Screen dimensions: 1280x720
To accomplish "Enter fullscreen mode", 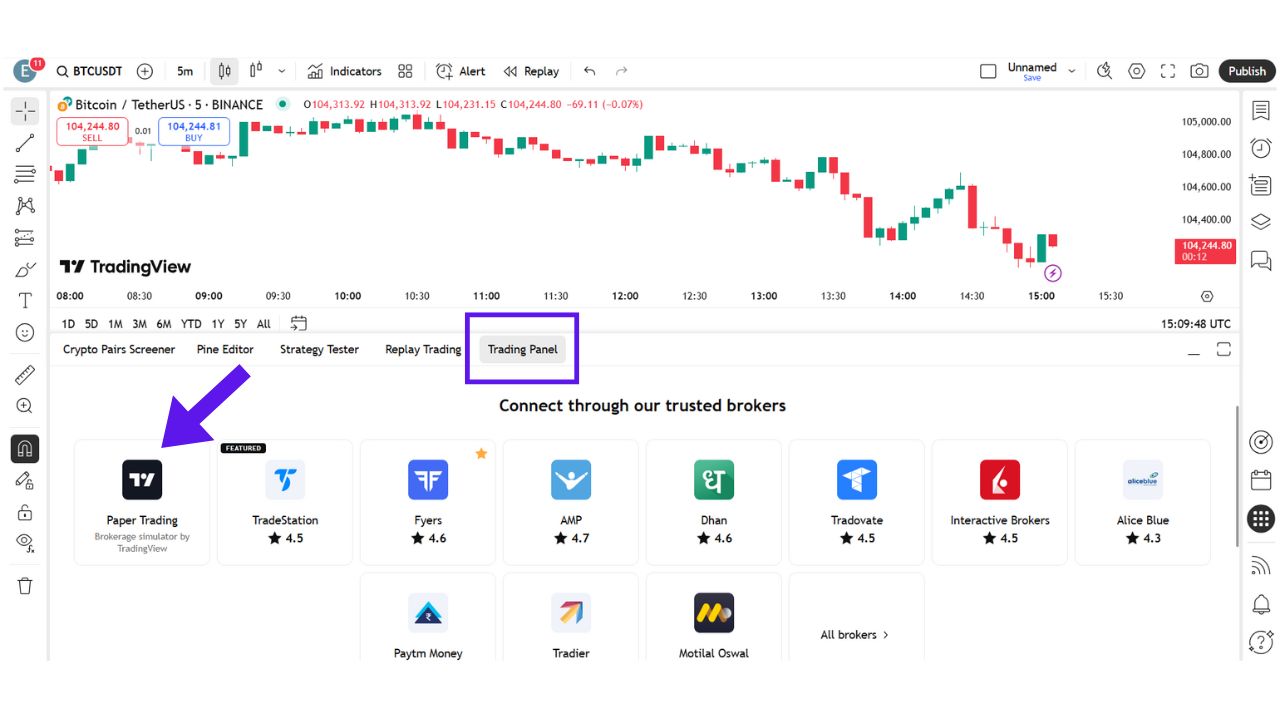I will click(x=1168, y=71).
